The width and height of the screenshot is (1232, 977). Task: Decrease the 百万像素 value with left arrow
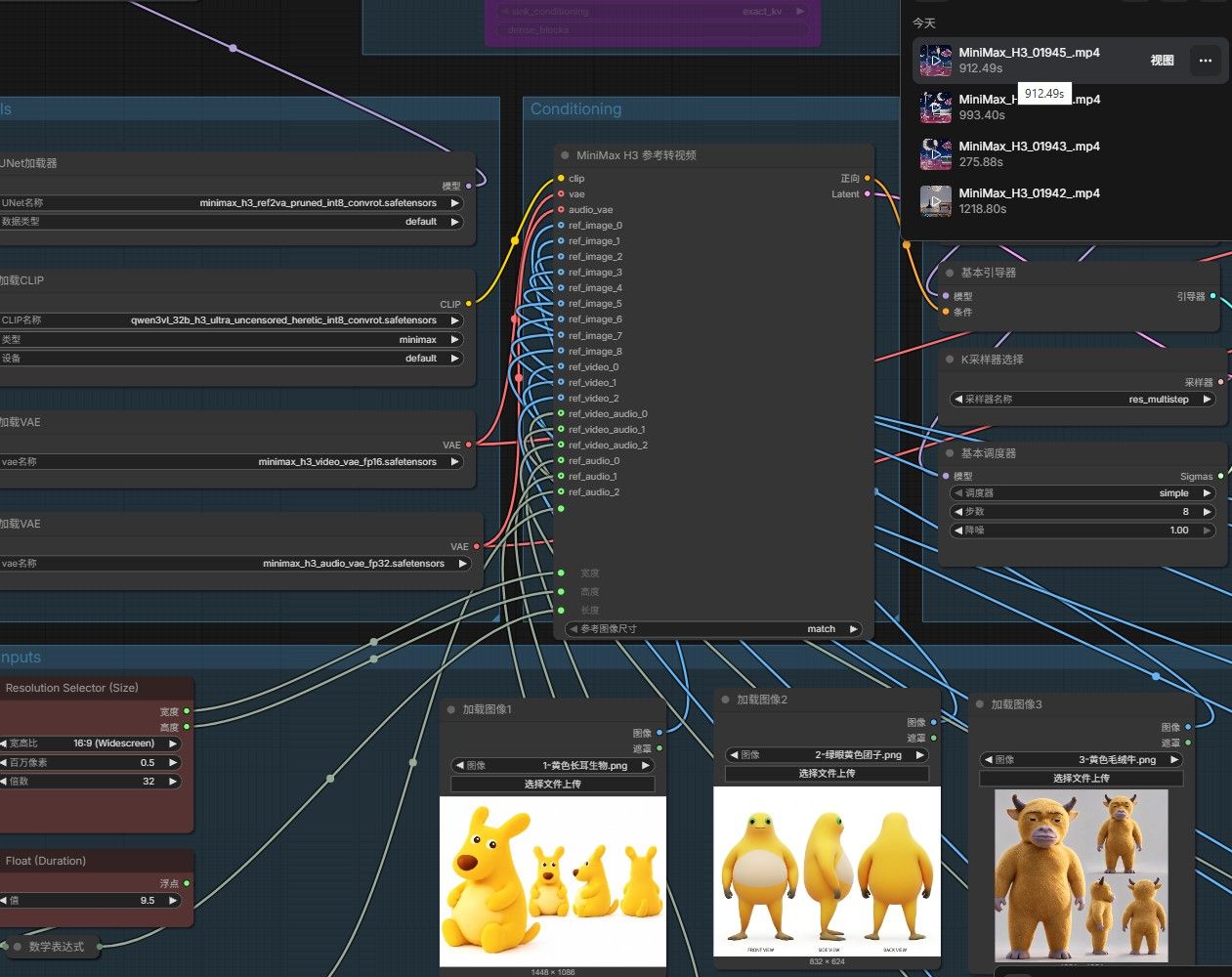4,763
